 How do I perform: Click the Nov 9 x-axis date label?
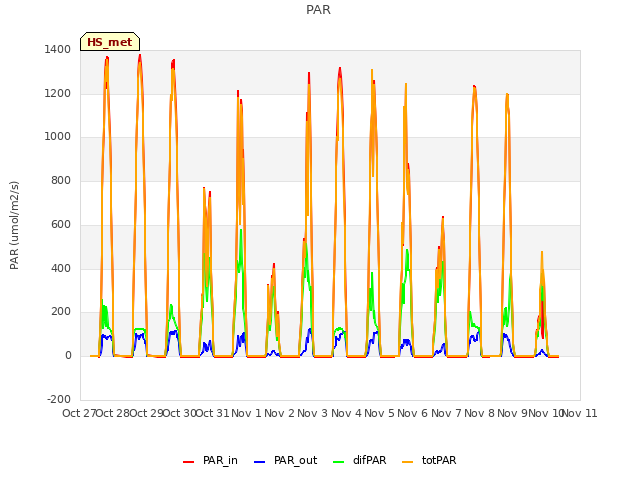(x=513, y=413)
